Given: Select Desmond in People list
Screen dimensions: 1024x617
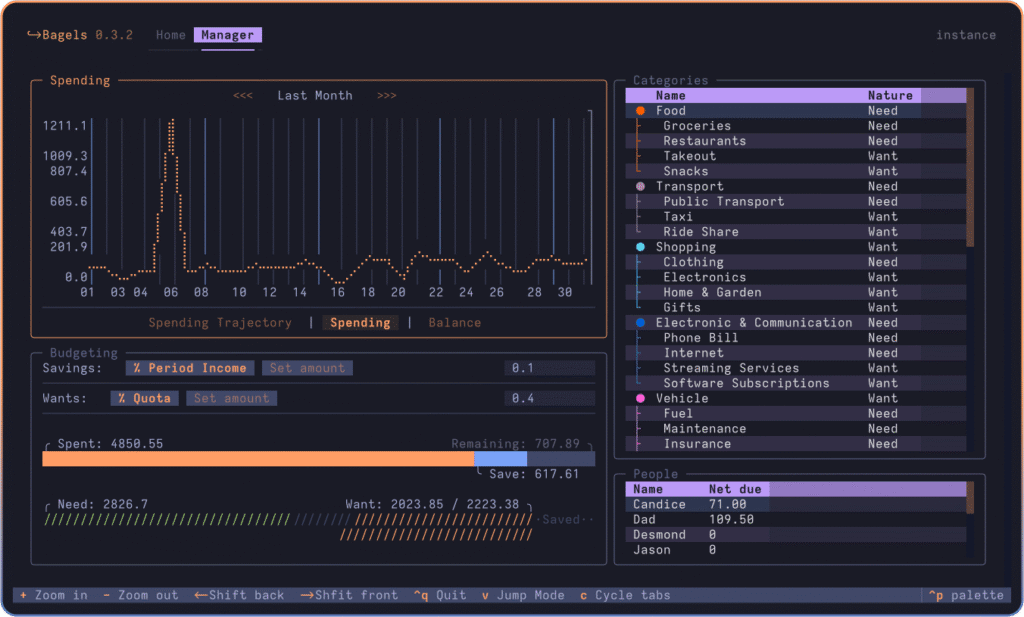Looking at the screenshot, I should (x=795, y=535).
